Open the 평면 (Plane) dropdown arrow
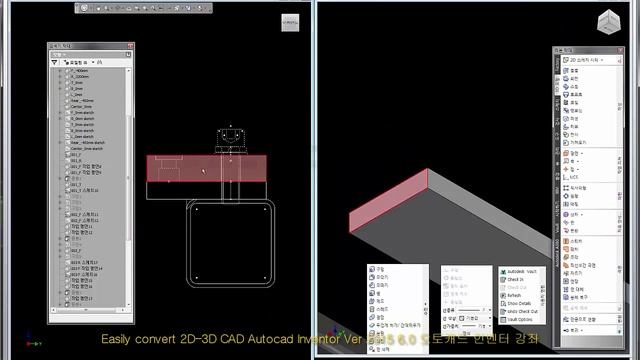 582,153
